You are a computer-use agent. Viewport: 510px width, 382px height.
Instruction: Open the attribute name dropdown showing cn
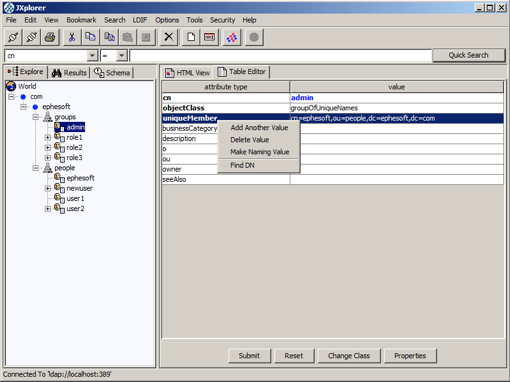coord(92,55)
